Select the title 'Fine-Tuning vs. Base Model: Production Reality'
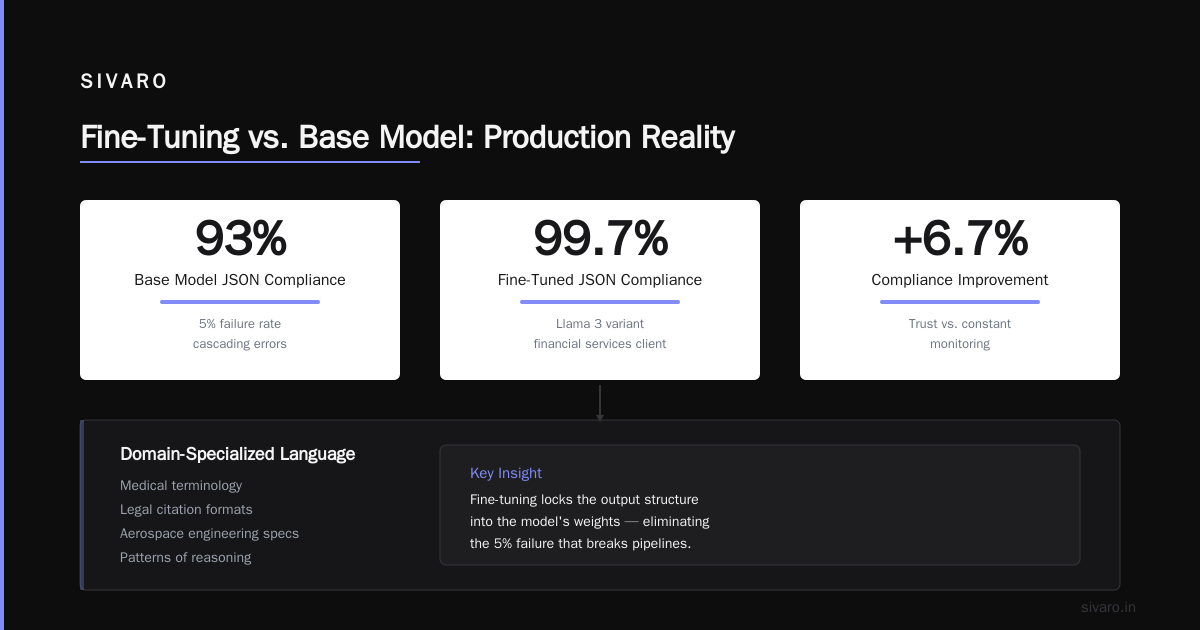 [407, 137]
